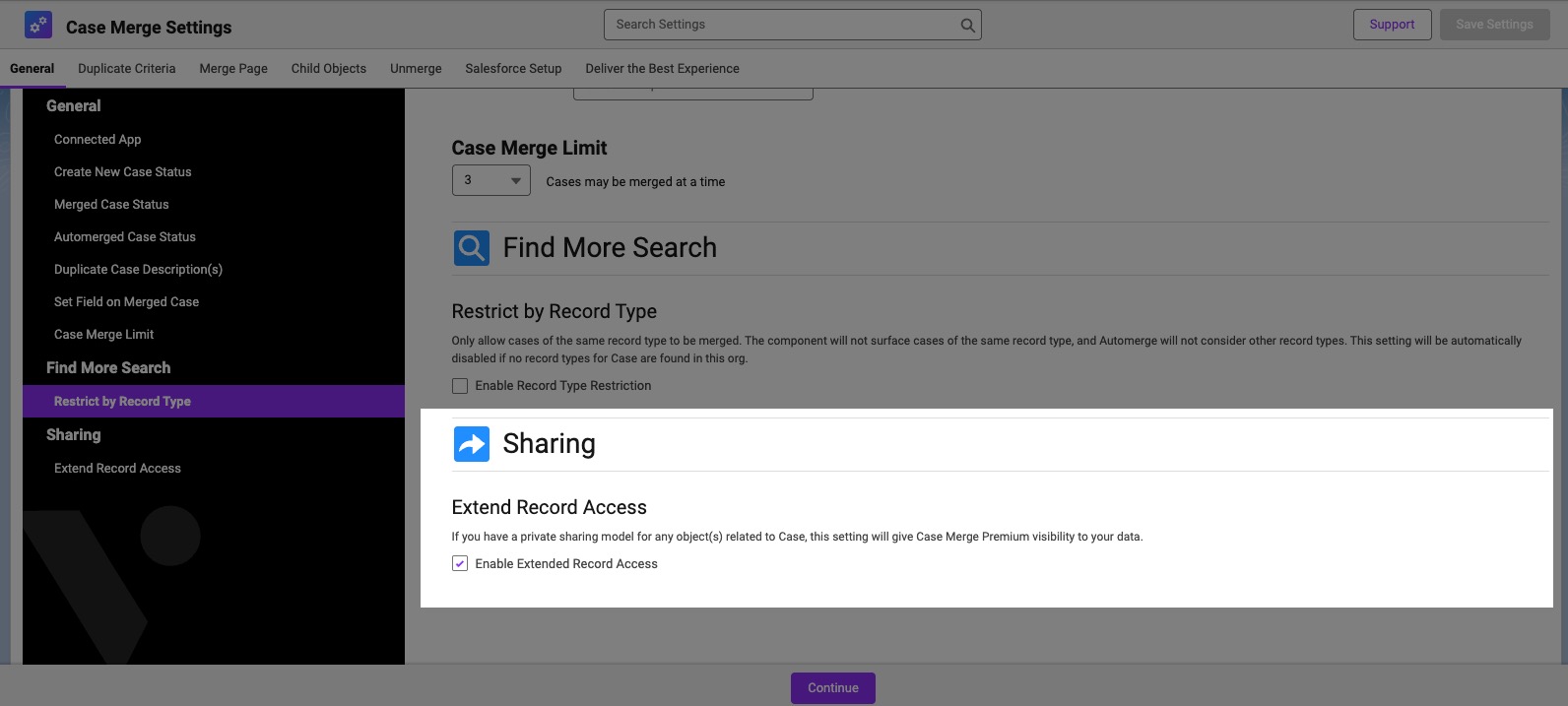The width and height of the screenshot is (1568, 706).
Task: Uncheck Enable Extended Record Access
Action: point(460,564)
